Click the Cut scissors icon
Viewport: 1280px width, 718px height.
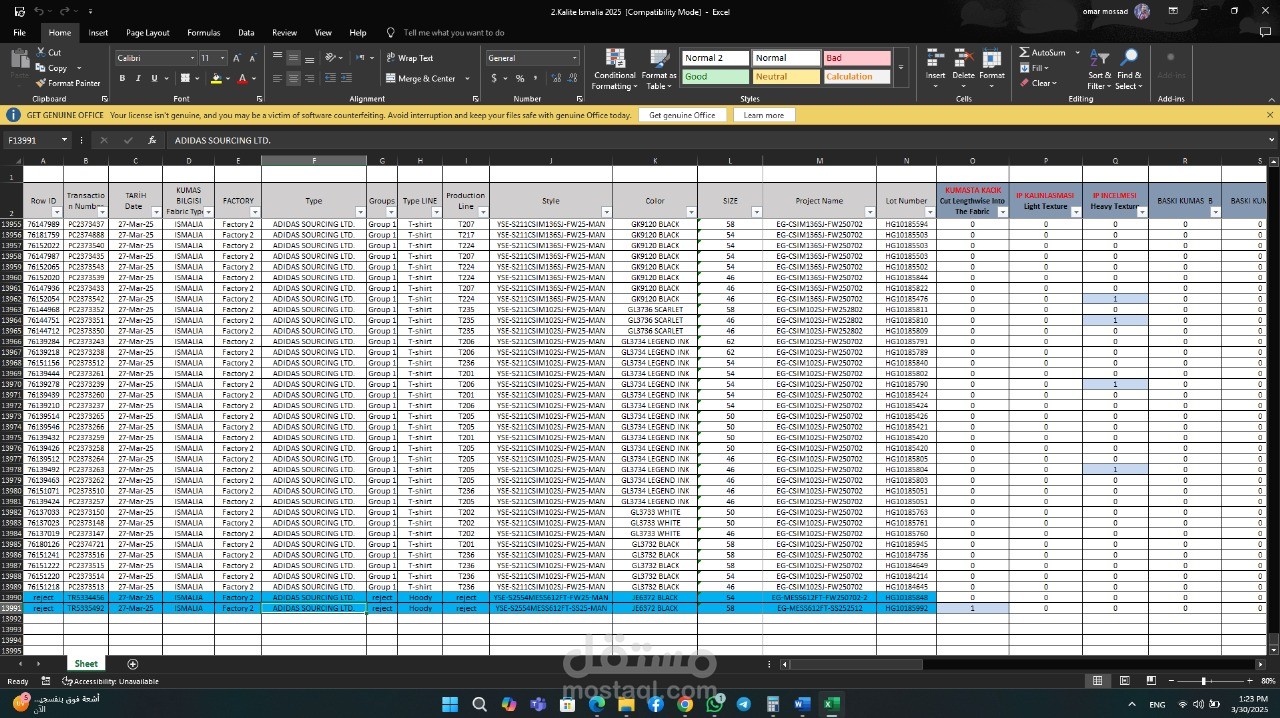tap(40, 53)
